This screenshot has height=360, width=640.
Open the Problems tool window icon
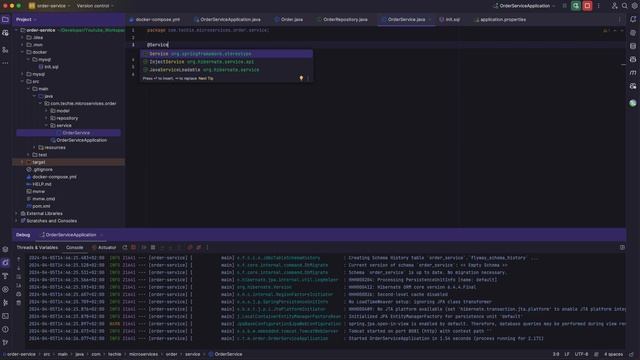(x=5, y=329)
